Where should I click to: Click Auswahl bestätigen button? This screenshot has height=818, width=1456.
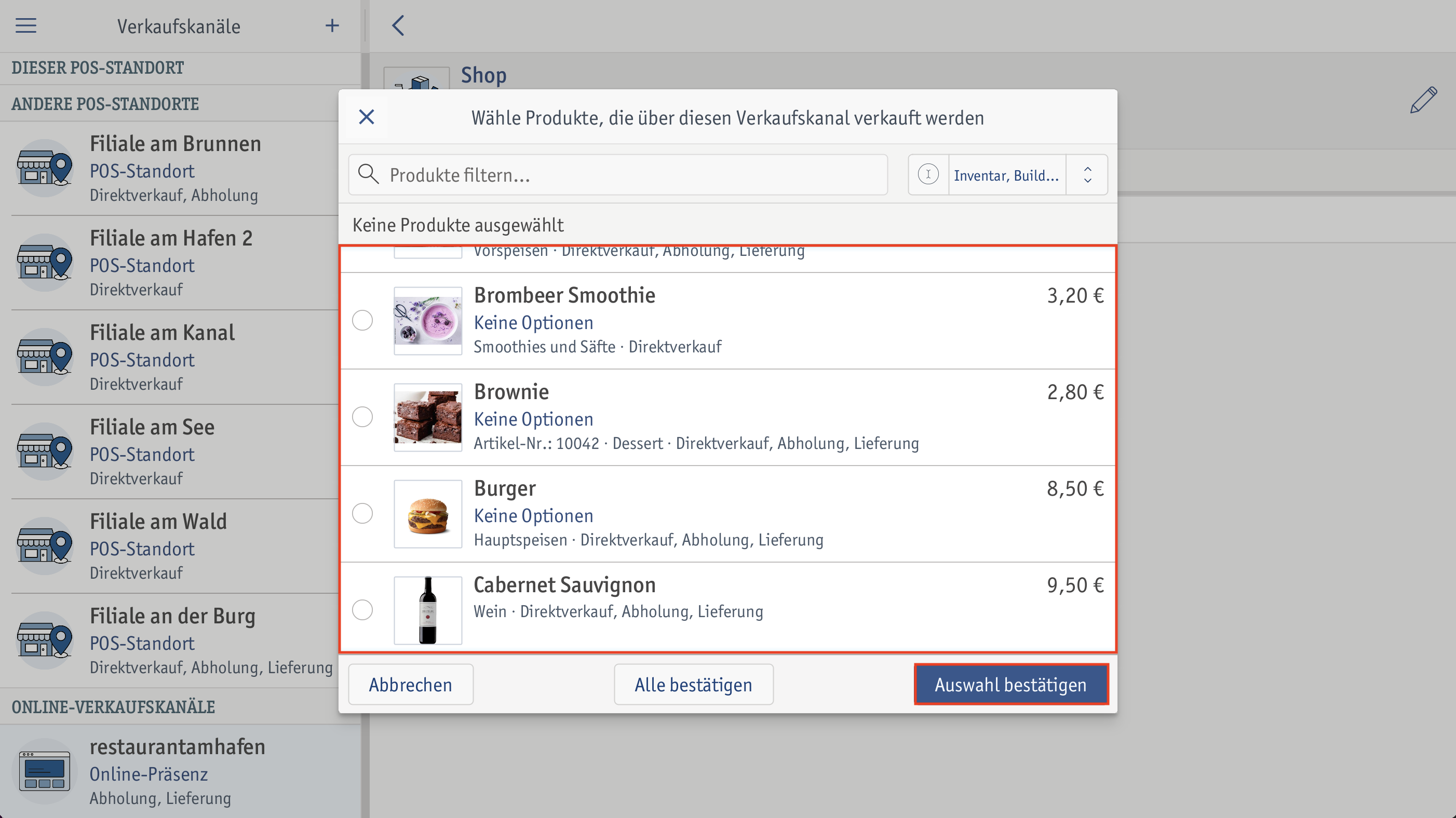(x=1011, y=684)
